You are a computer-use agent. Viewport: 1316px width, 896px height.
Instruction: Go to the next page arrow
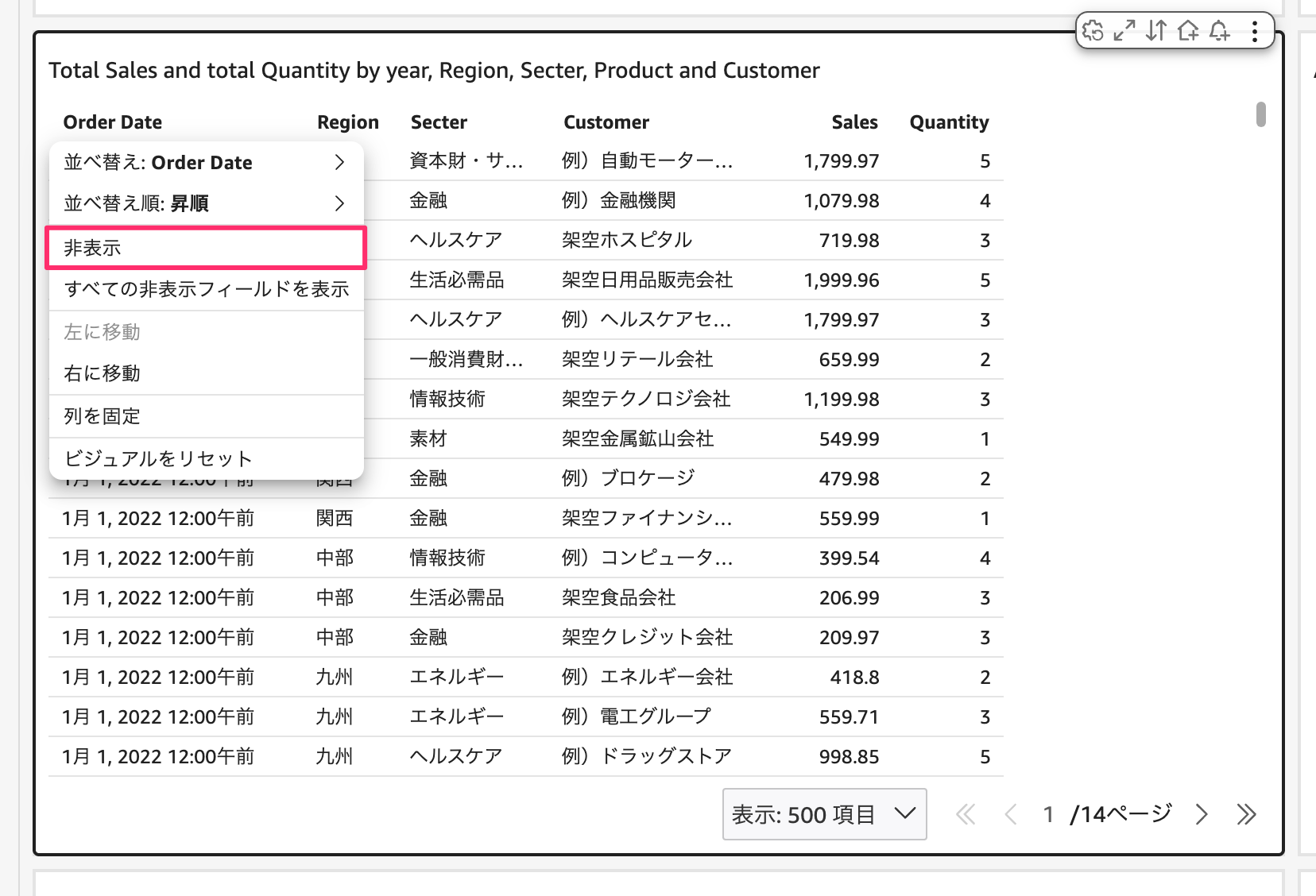[x=1202, y=814]
